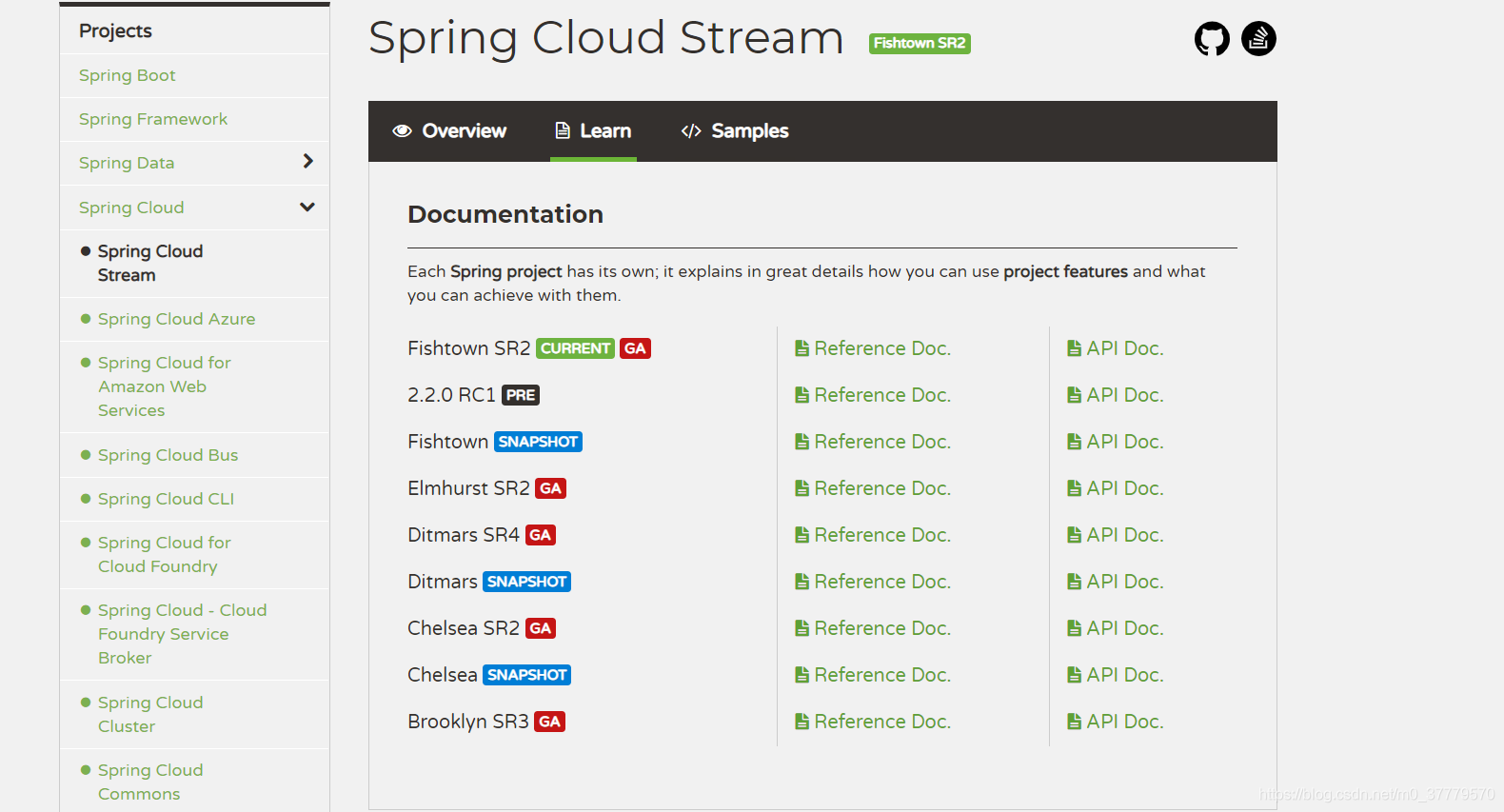Click the Ditmars SNAPSHOT API Doc file icon

coord(1074,582)
